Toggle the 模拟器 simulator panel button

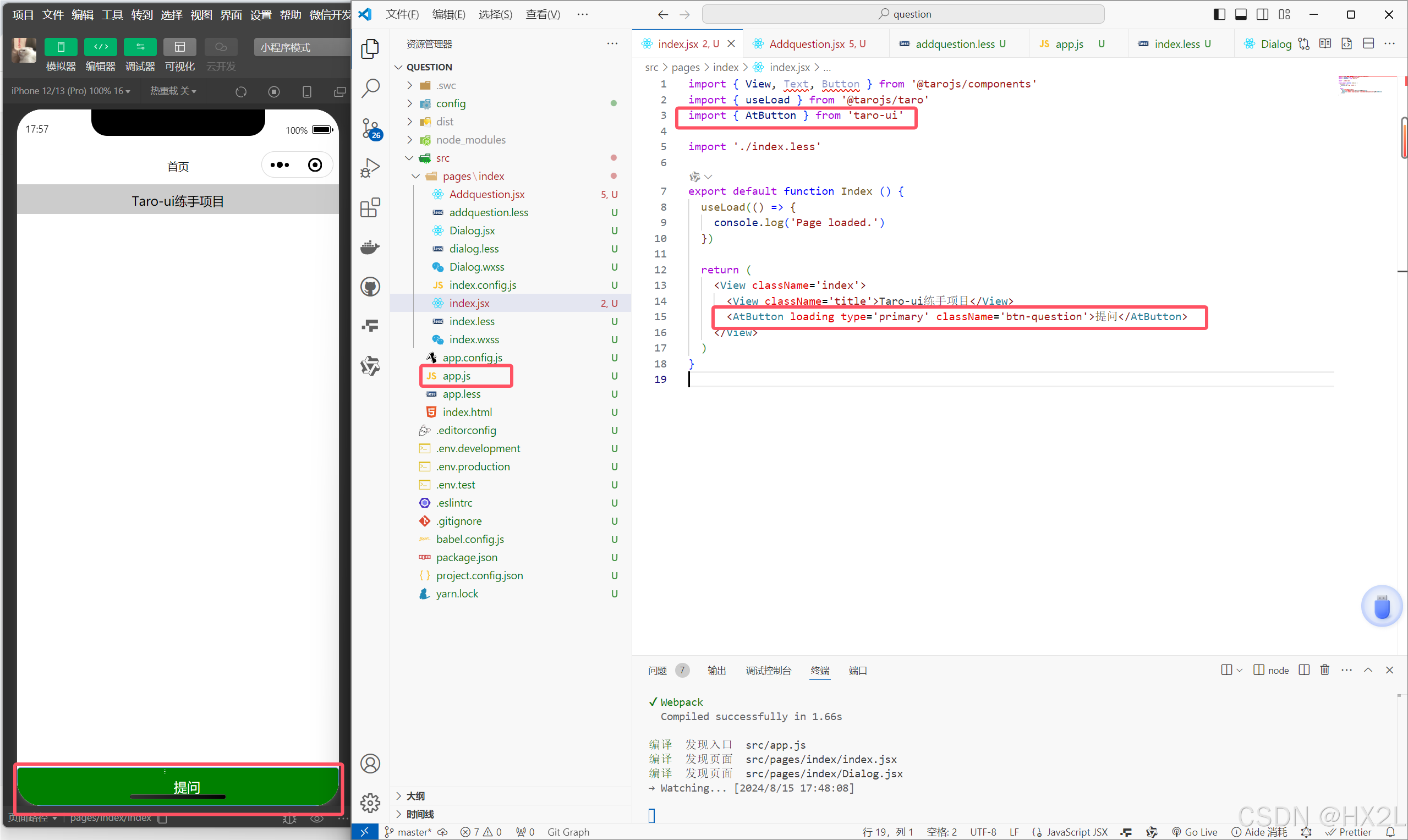pos(61,47)
